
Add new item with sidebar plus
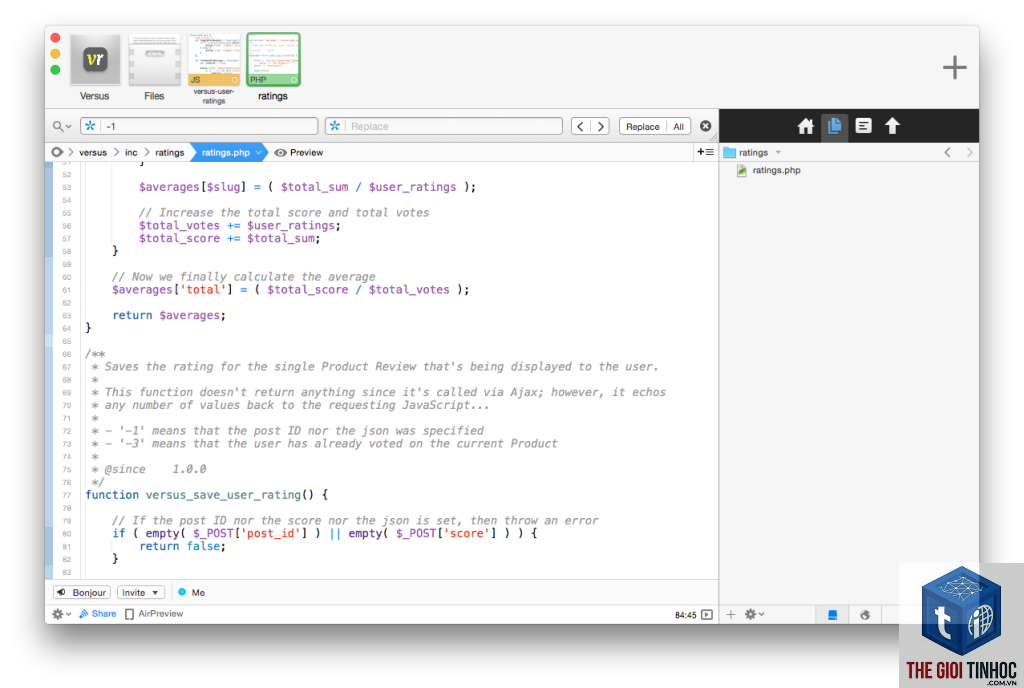coord(731,614)
